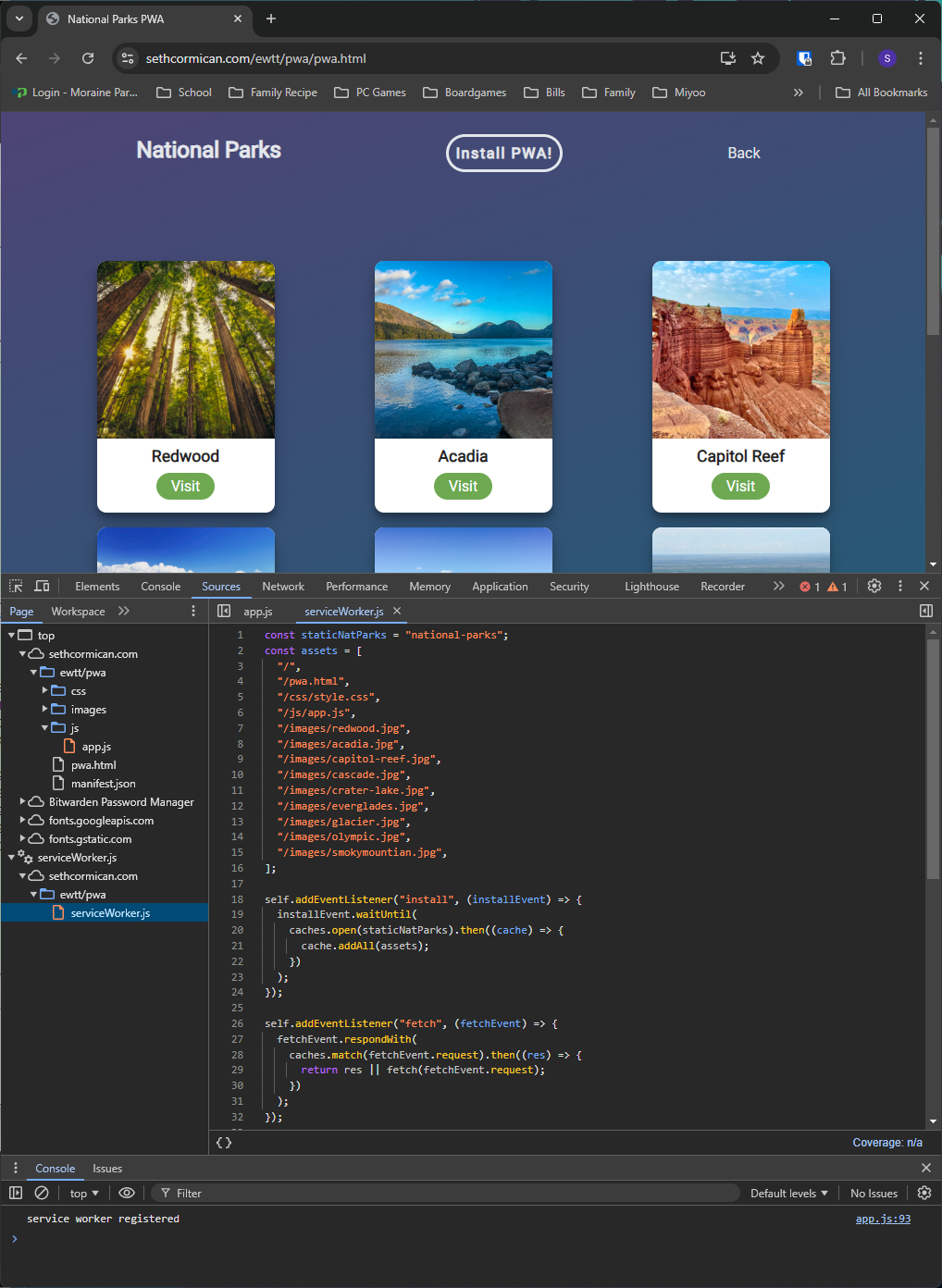Image resolution: width=942 pixels, height=1288 pixels.
Task: Toggle the navigator sidebar icon
Action: click(224, 611)
